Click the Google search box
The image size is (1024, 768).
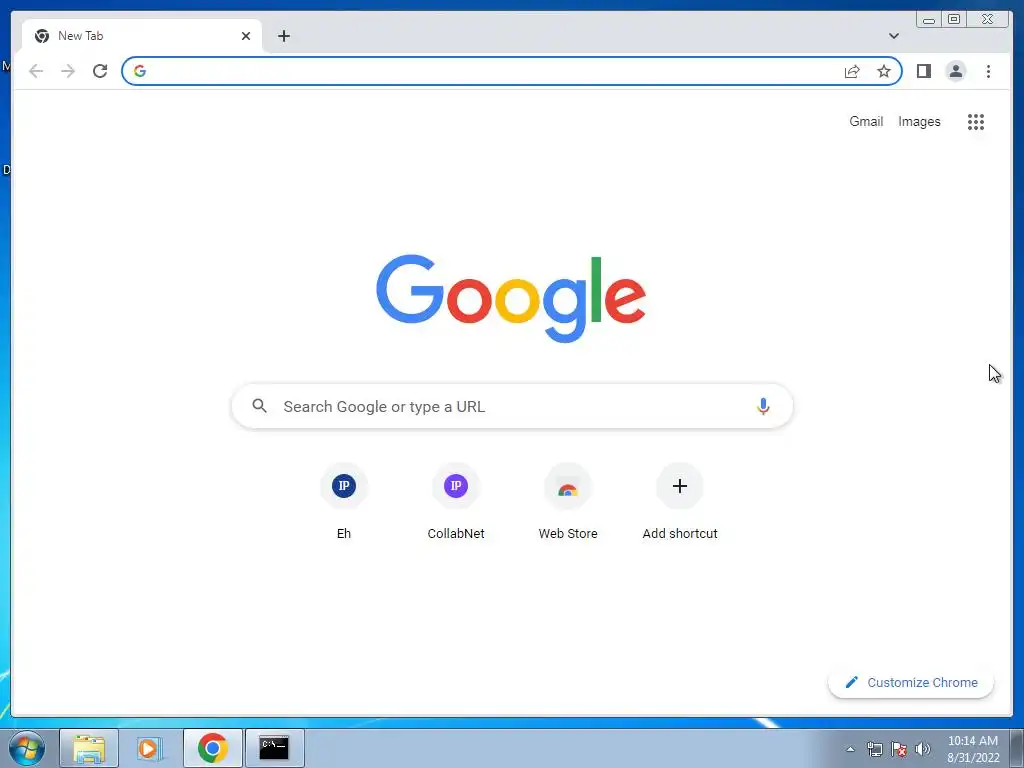click(x=512, y=406)
